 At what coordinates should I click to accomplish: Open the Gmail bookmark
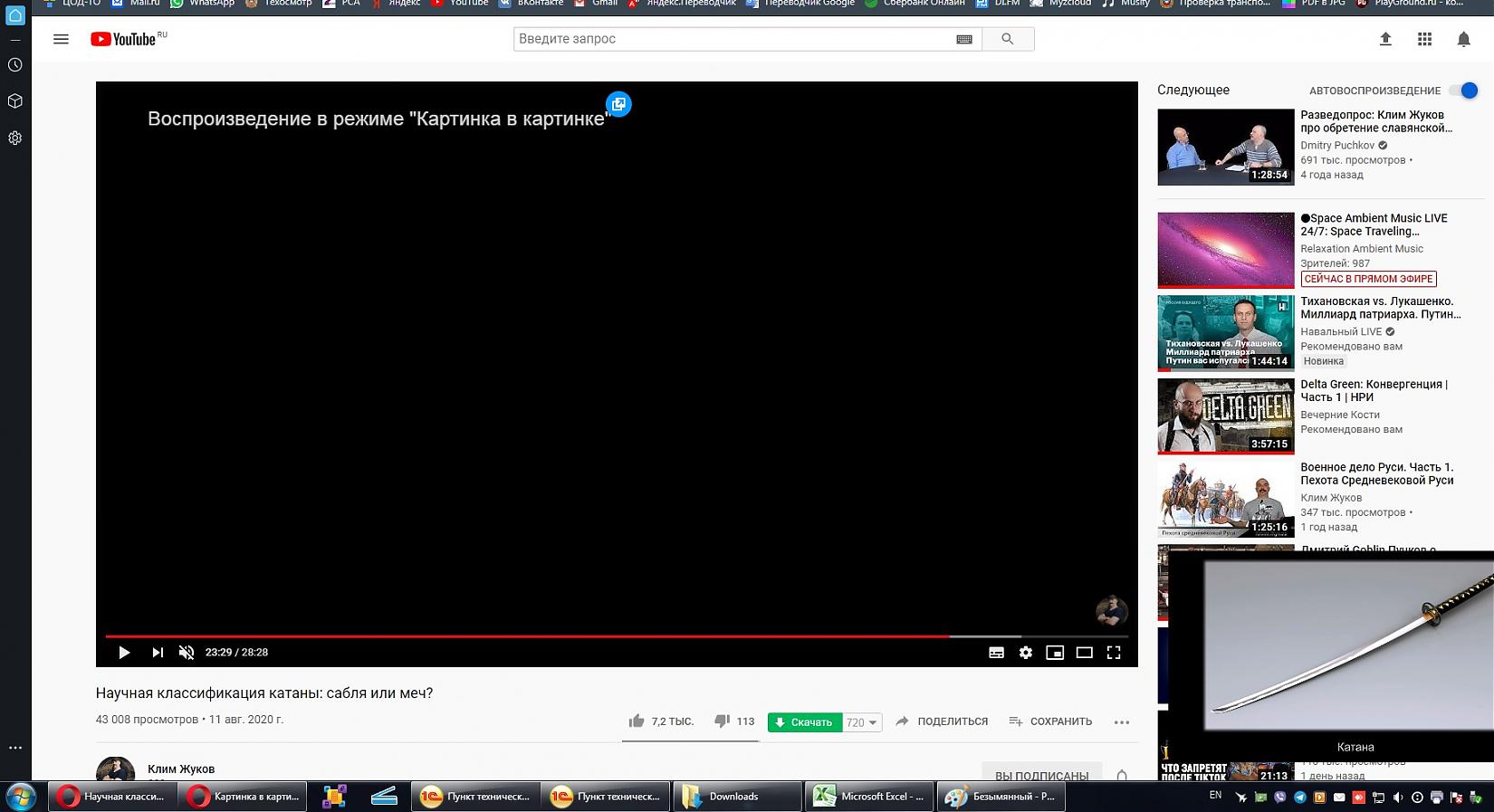[596, 4]
